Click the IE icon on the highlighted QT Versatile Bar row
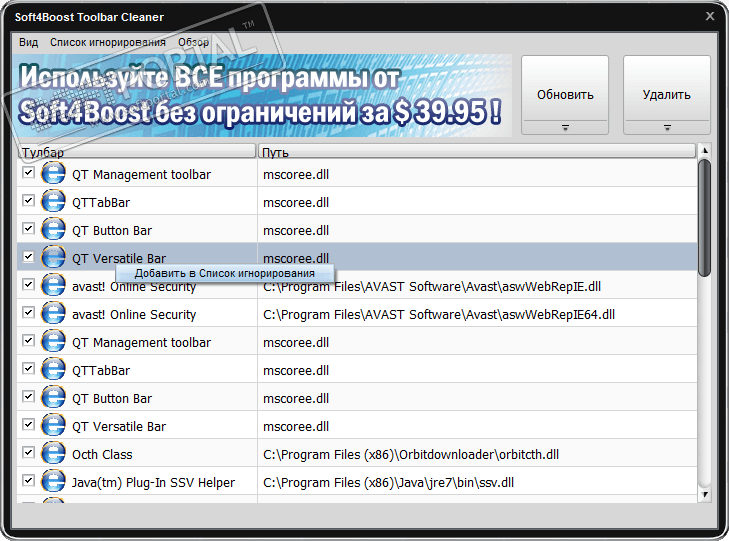The width and height of the screenshot is (729, 541). (x=53, y=257)
